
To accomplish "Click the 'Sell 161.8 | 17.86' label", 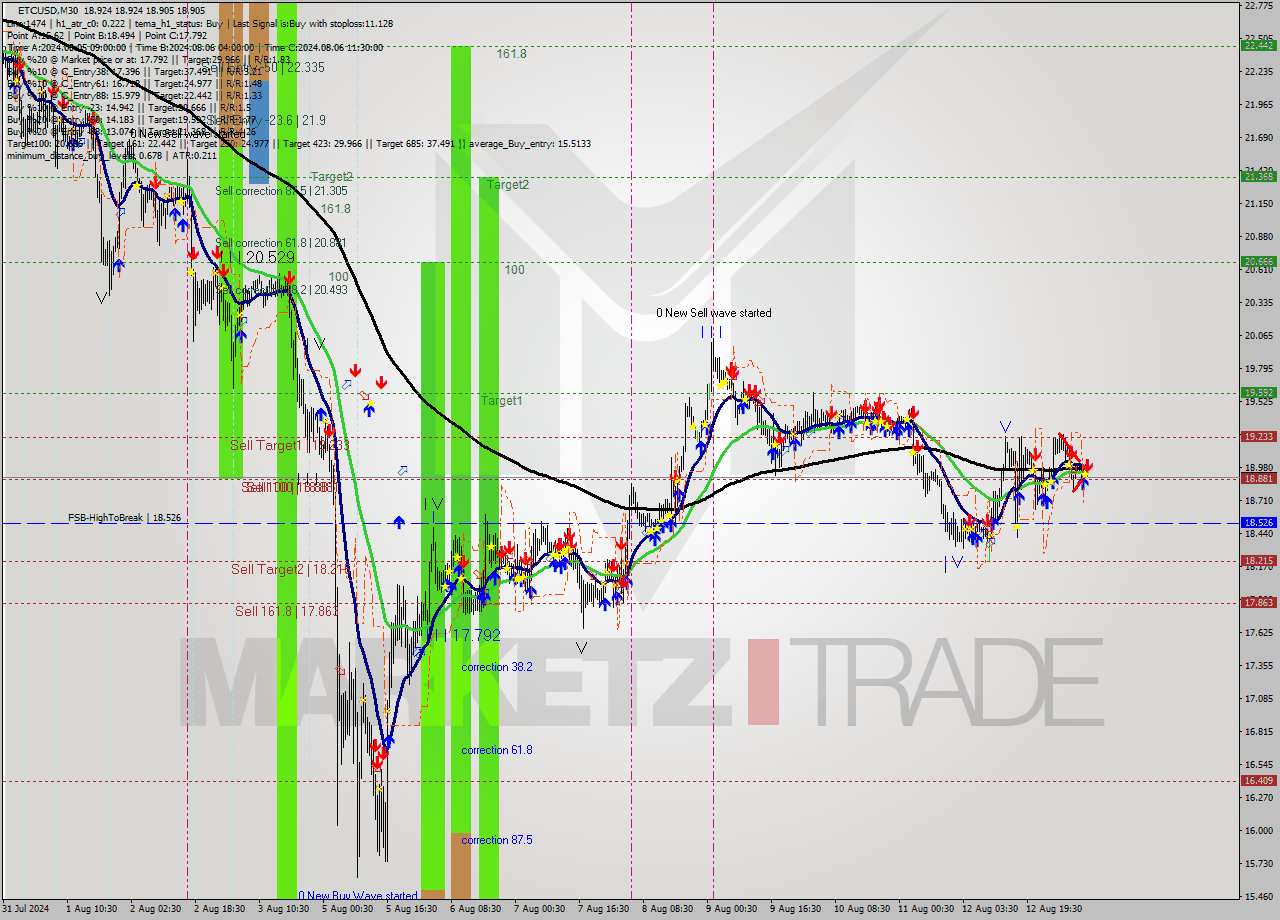I will click(x=286, y=610).
